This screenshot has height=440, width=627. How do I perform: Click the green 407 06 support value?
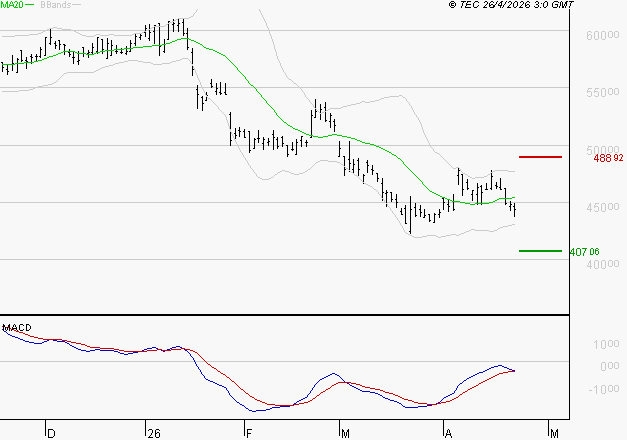coord(585,252)
